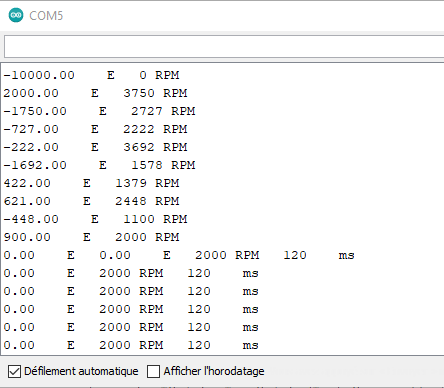Select the line "-727.00 E 2222 RPM"

point(95,129)
